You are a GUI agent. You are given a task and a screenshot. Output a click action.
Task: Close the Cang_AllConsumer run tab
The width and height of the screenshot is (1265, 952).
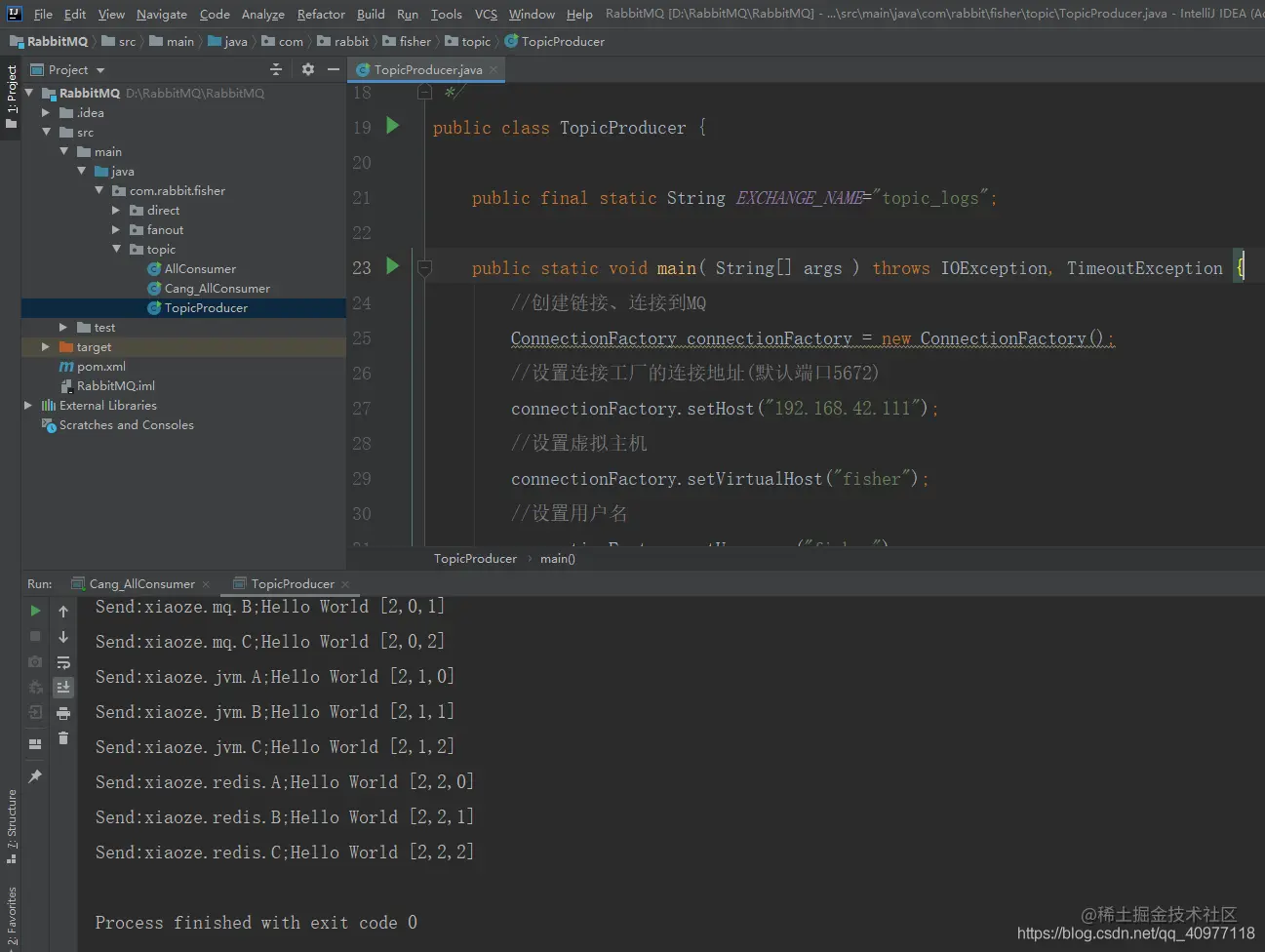click(x=206, y=584)
